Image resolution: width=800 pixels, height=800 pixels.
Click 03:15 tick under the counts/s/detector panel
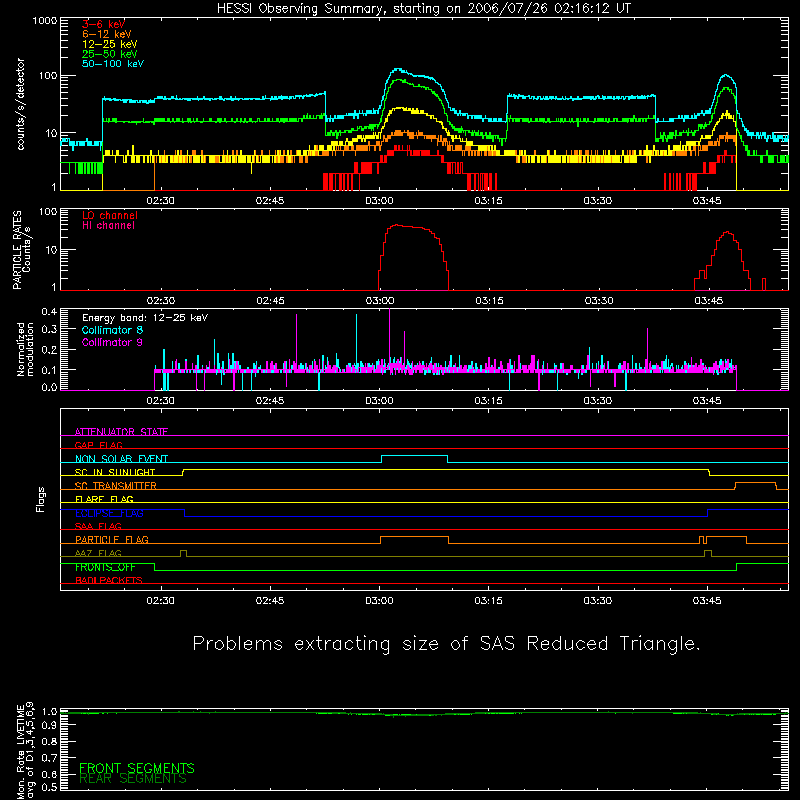488,201
